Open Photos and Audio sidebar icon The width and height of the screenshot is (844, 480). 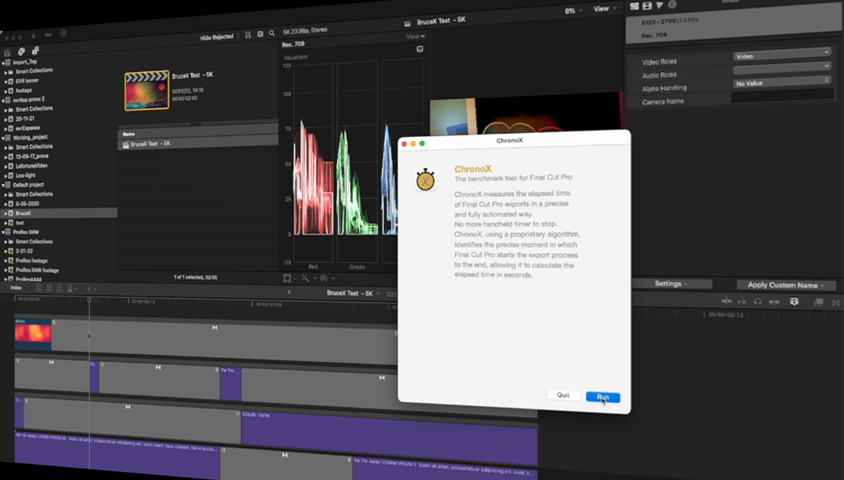(22, 52)
